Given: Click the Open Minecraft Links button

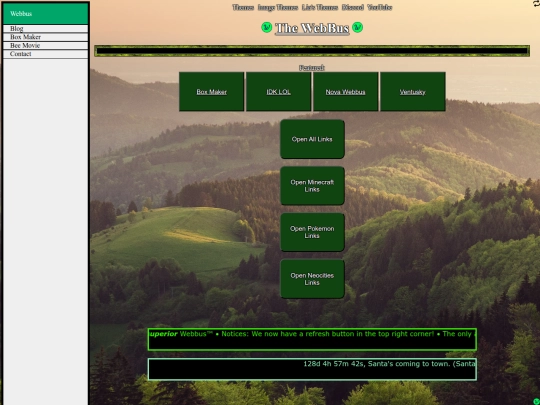Looking at the screenshot, I should [312, 186].
